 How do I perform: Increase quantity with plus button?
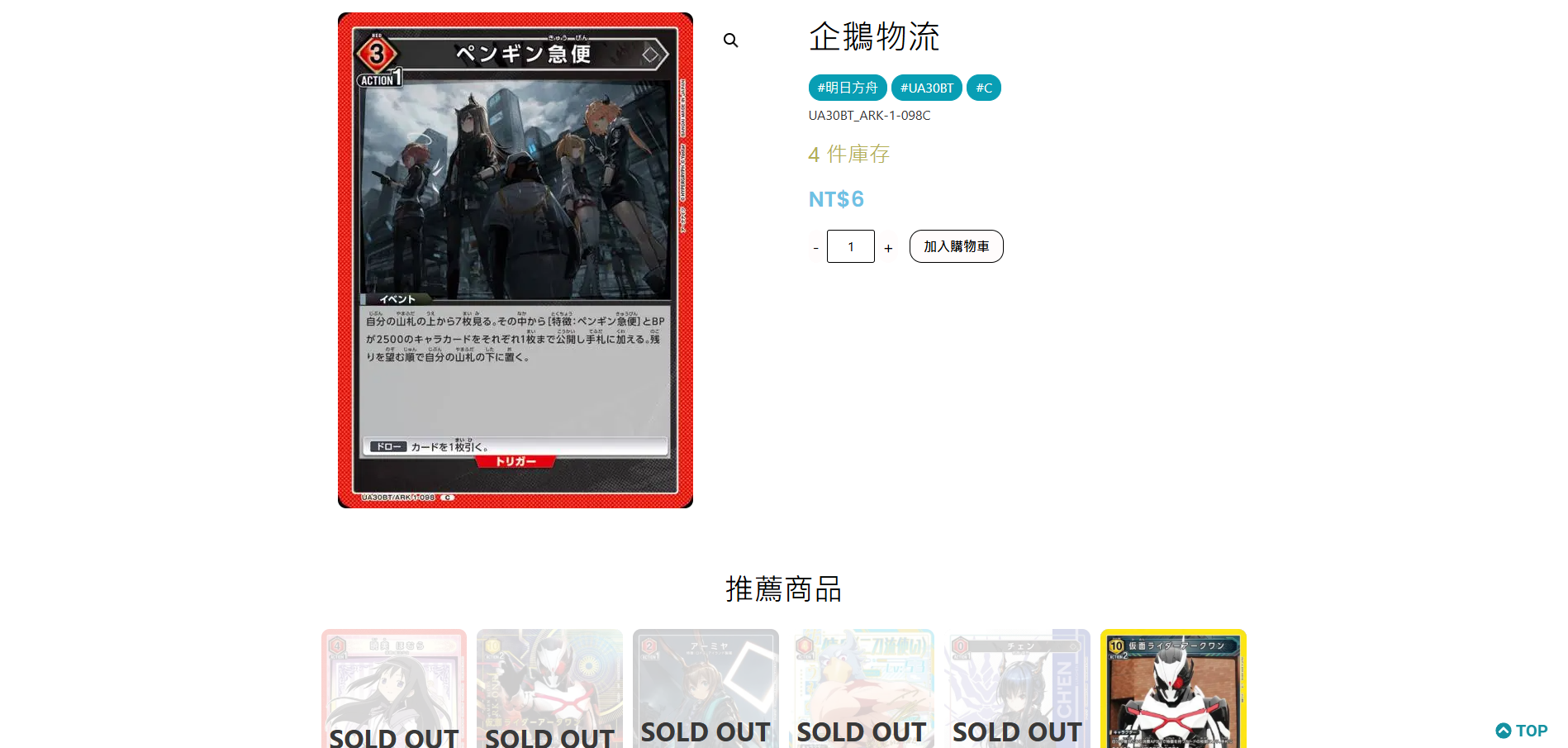(x=888, y=247)
